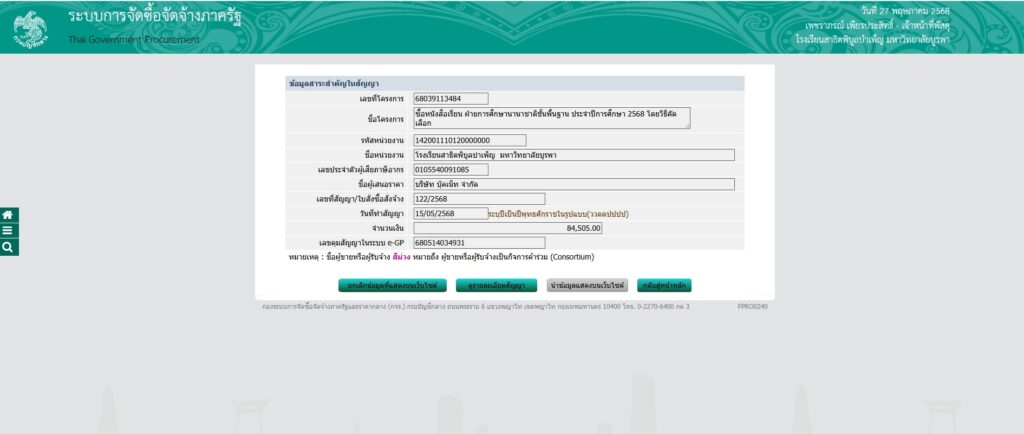1024x434 pixels.
Task: Go back via กลับสู่หน้าหลัก button
Action: [x=664, y=285]
